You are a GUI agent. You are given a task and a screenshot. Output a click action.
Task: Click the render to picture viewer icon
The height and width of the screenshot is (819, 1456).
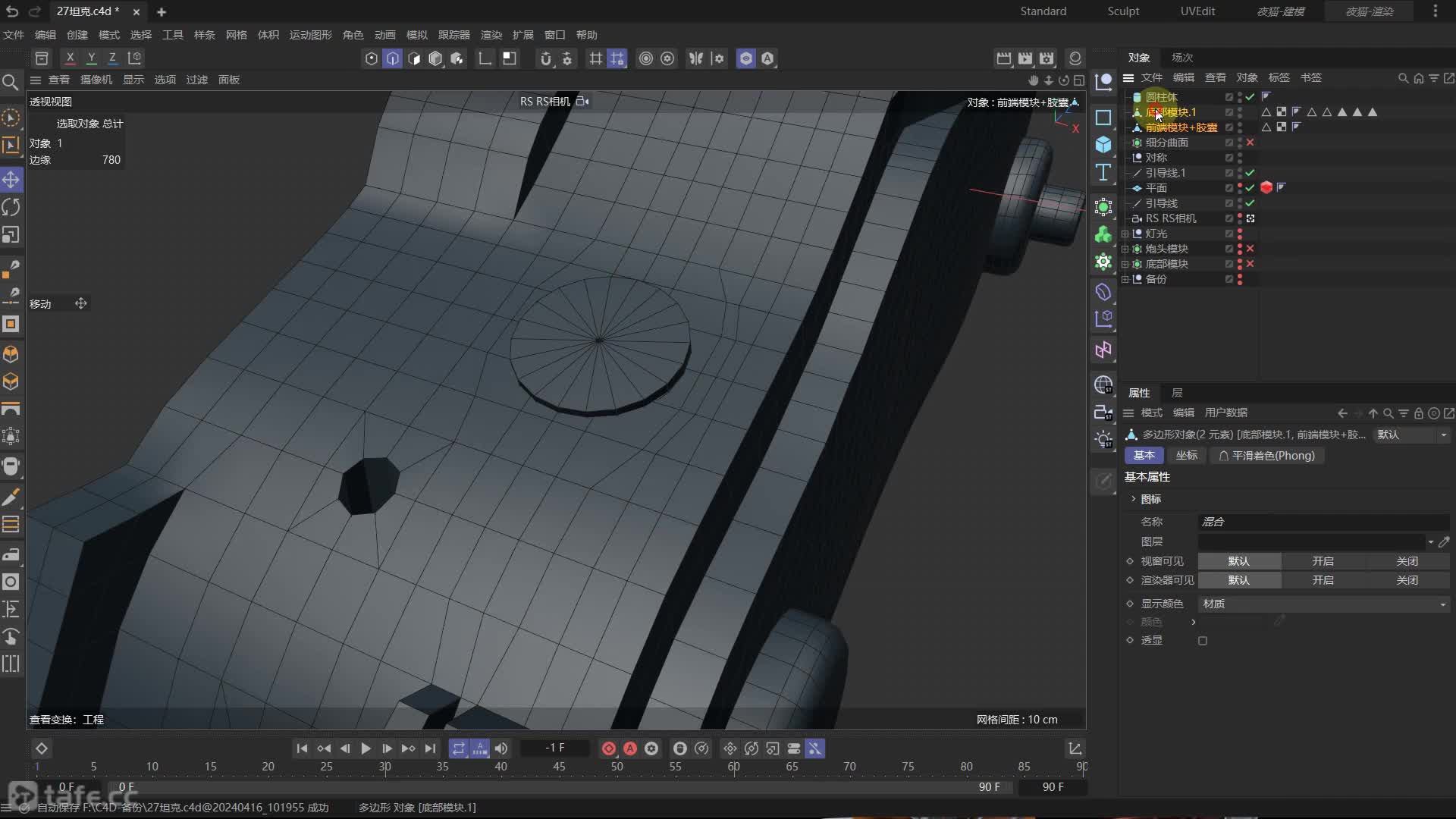(1025, 58)
